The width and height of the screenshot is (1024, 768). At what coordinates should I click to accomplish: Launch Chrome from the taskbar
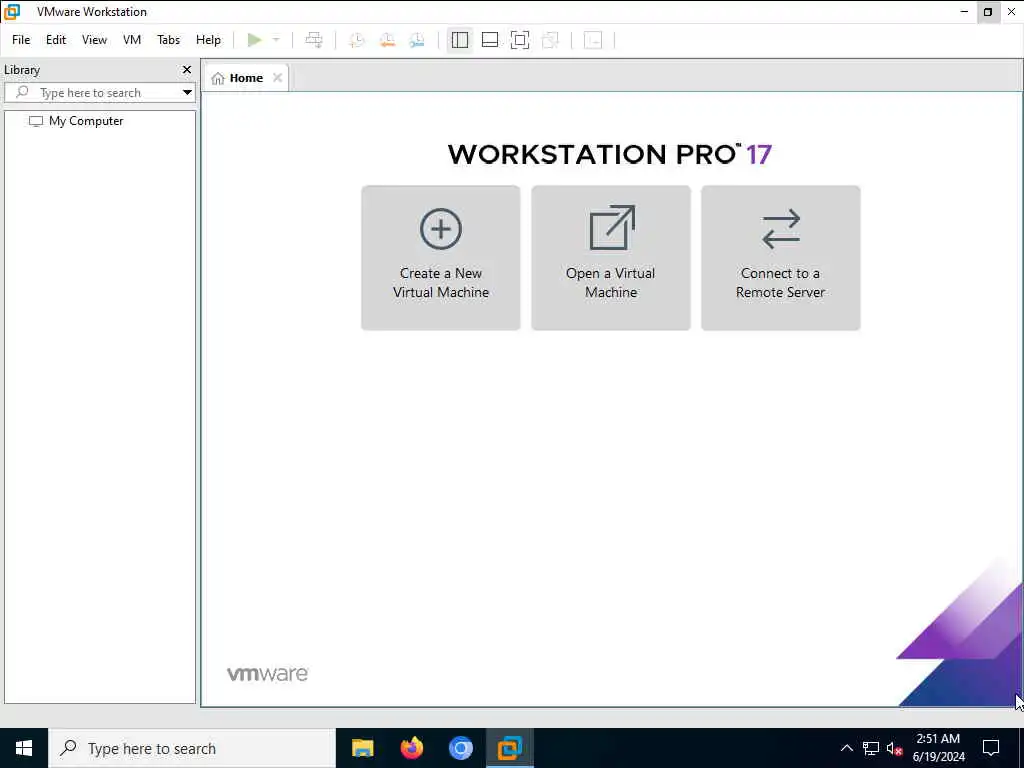coord(460,748)
